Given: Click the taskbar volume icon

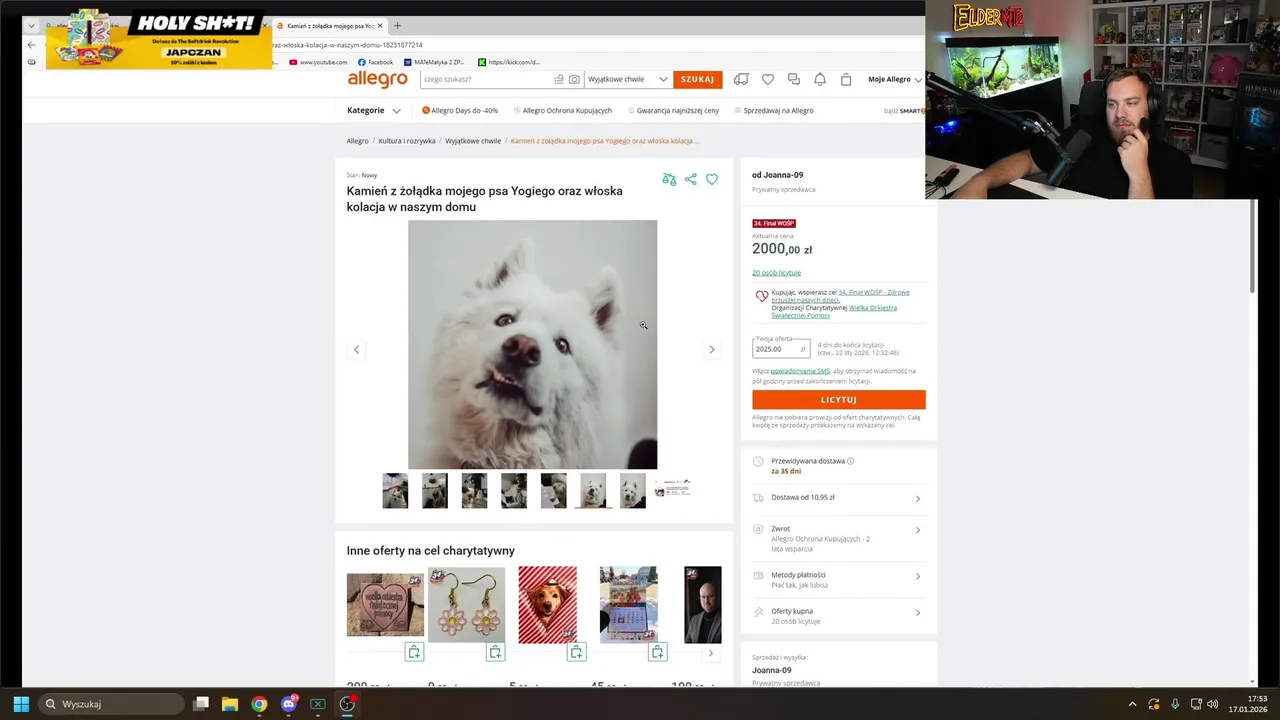Looking at the screenshot, I should [x=1212, y=704].
